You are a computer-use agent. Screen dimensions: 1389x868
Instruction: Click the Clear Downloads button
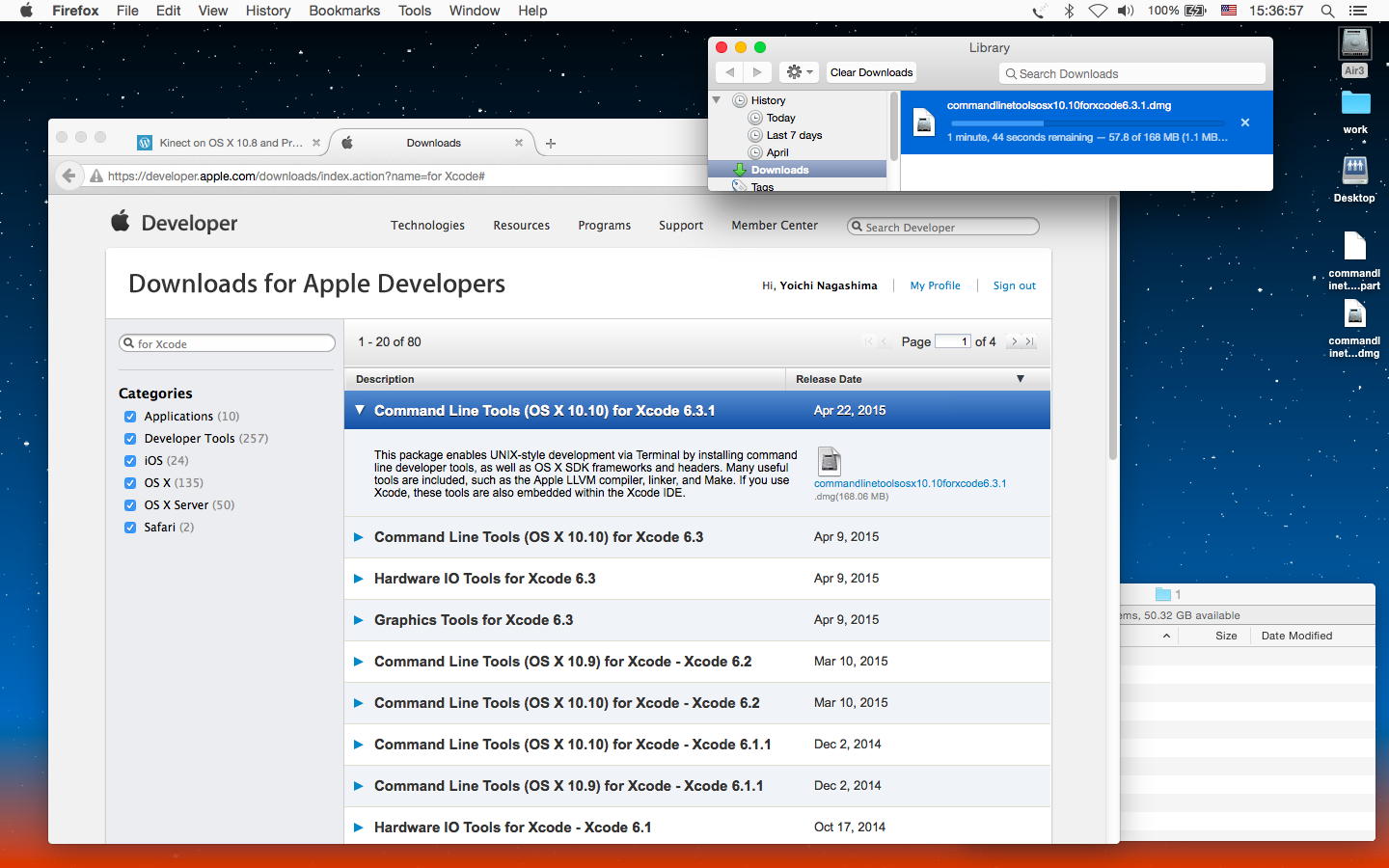tap(871, 72)
